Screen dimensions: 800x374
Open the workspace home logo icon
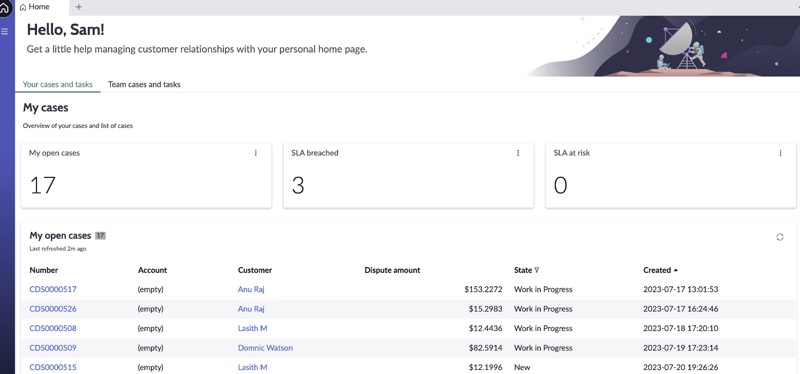[5, 8]
